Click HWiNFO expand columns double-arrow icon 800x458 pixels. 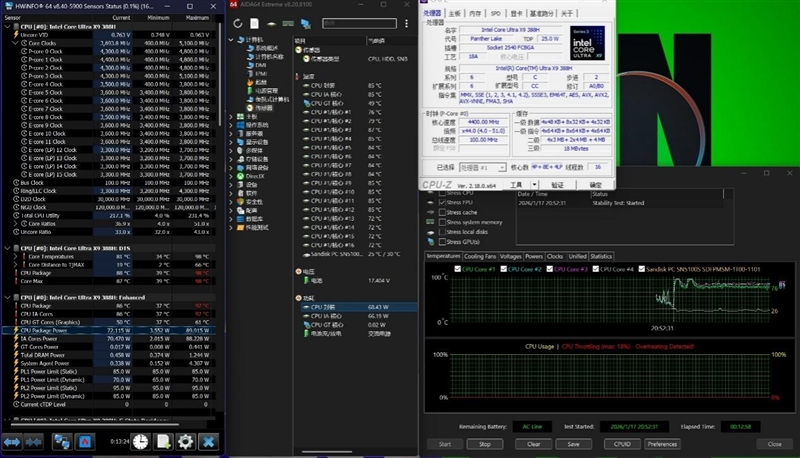14,441
